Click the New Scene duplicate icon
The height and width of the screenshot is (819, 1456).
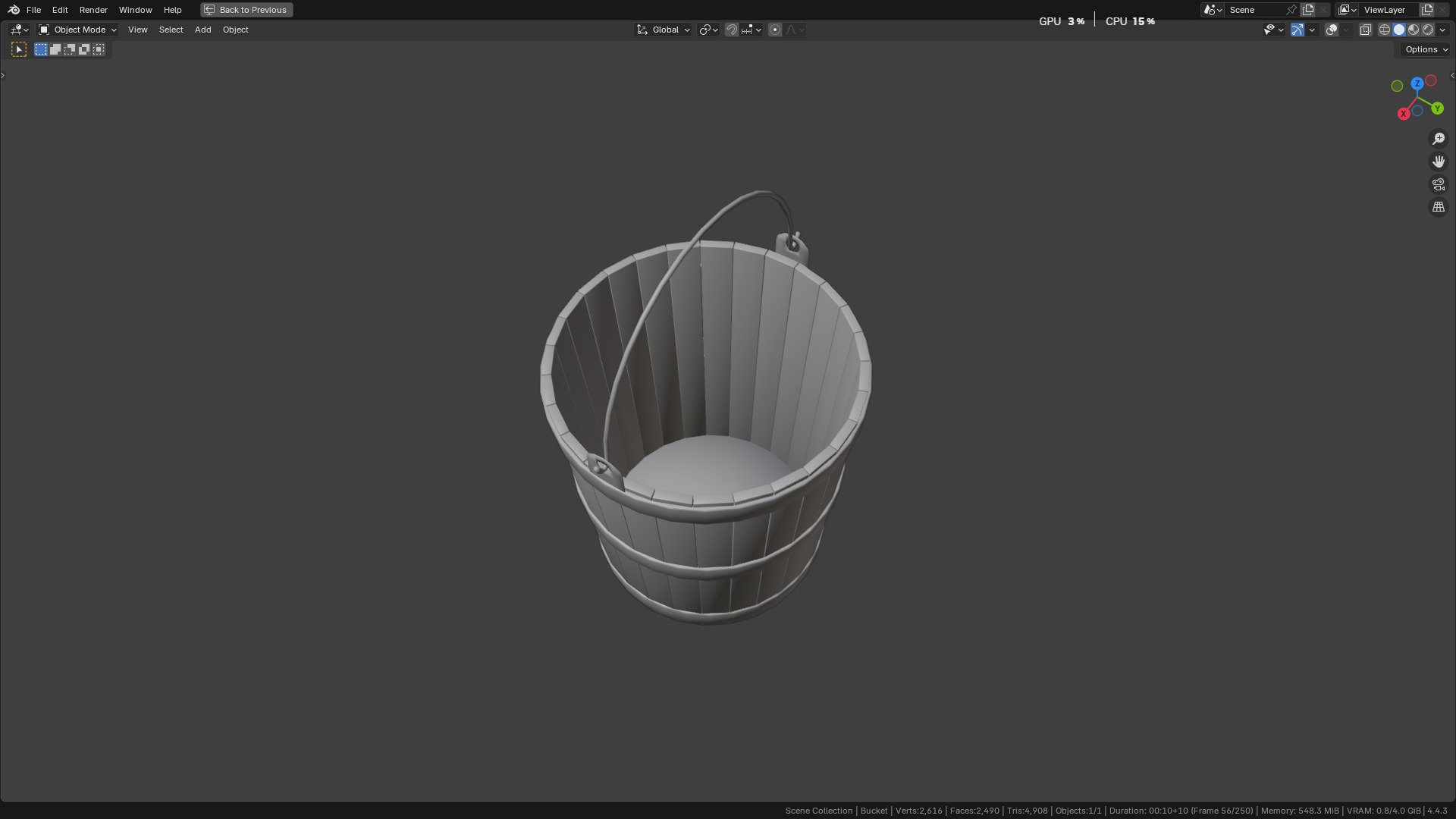click(x=1308, y=10)
